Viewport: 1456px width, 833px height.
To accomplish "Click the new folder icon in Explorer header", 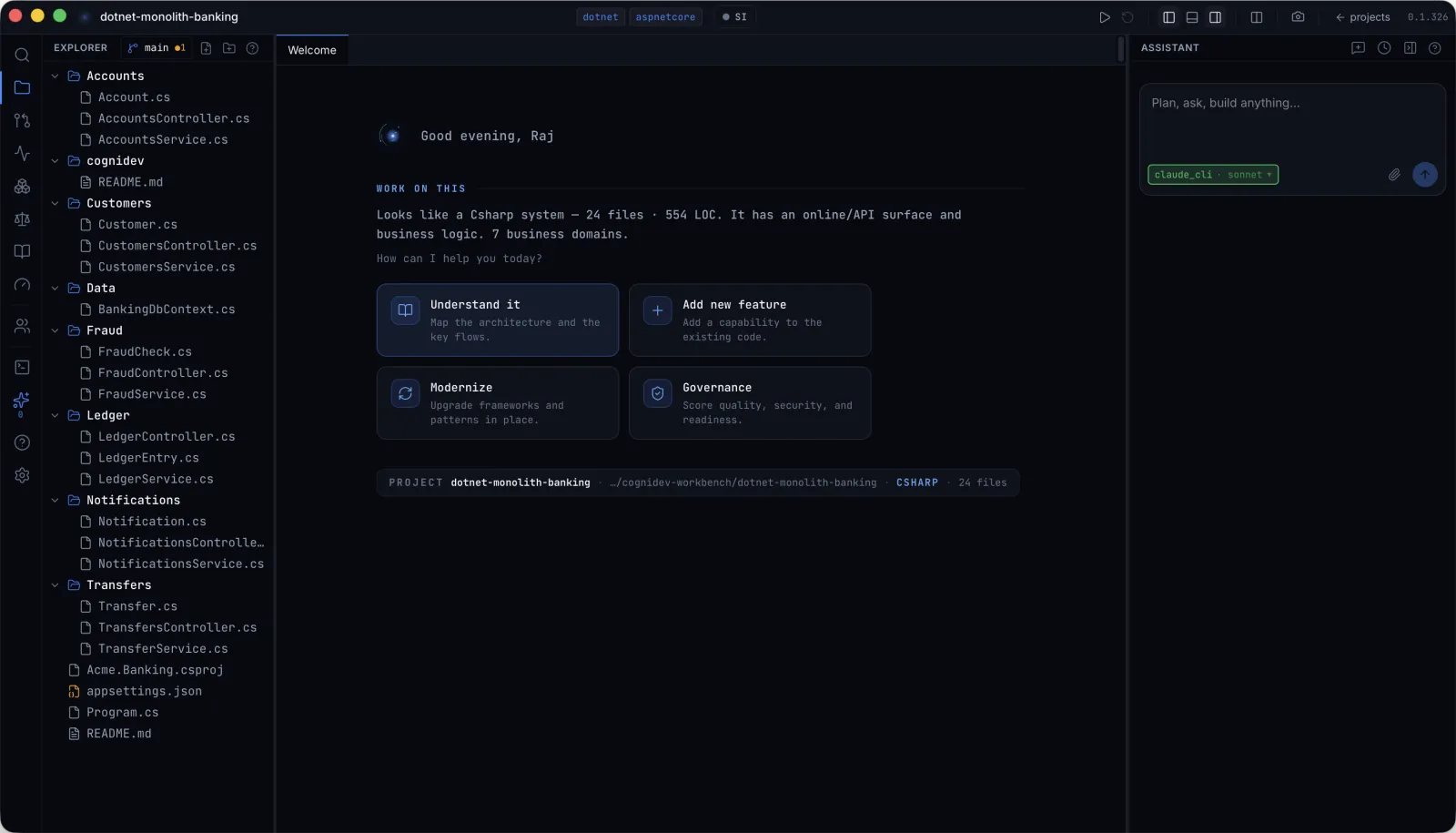I will 229,48.
